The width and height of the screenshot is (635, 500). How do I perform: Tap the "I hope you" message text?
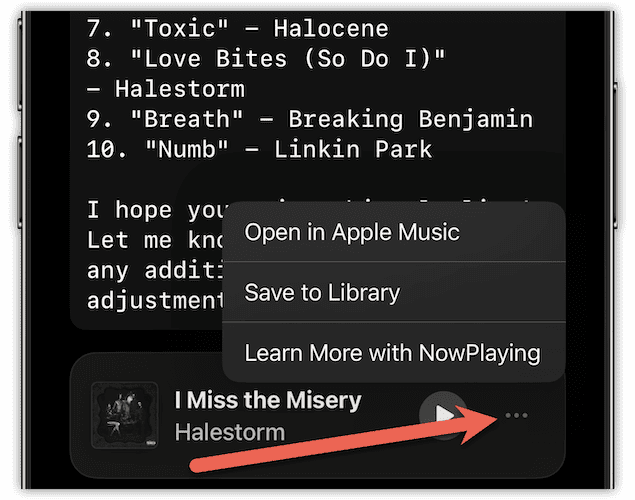click(158, 210)
